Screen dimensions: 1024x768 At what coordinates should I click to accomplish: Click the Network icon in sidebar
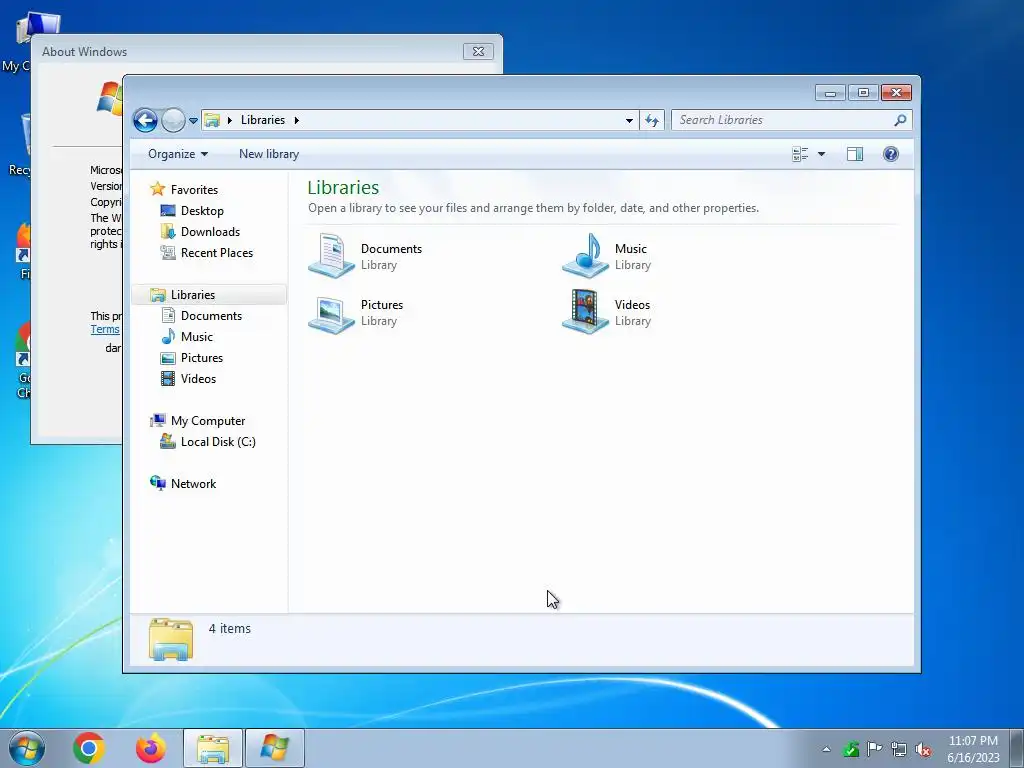point(157,483)
